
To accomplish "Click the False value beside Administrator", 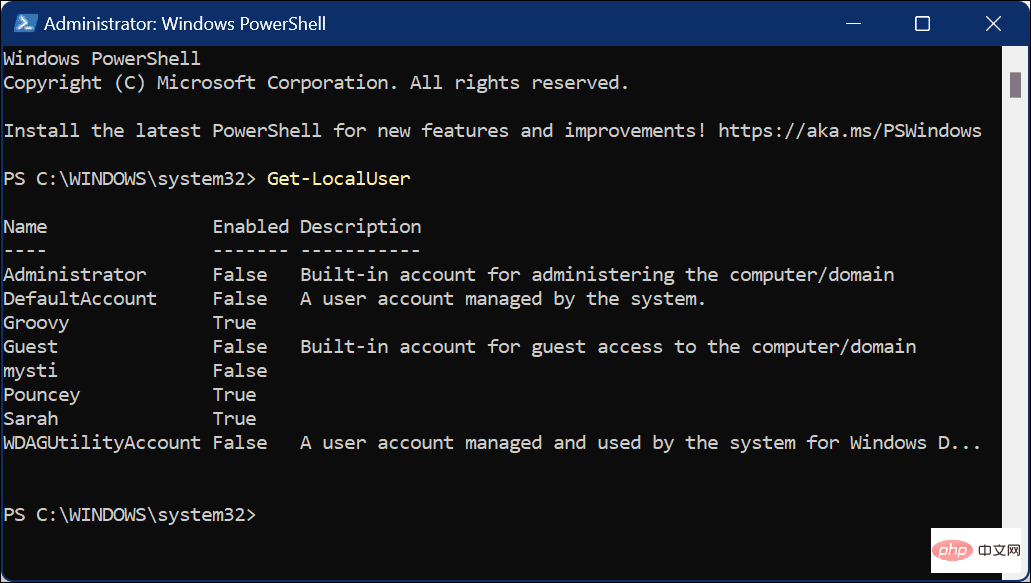I will coord(242,274).
